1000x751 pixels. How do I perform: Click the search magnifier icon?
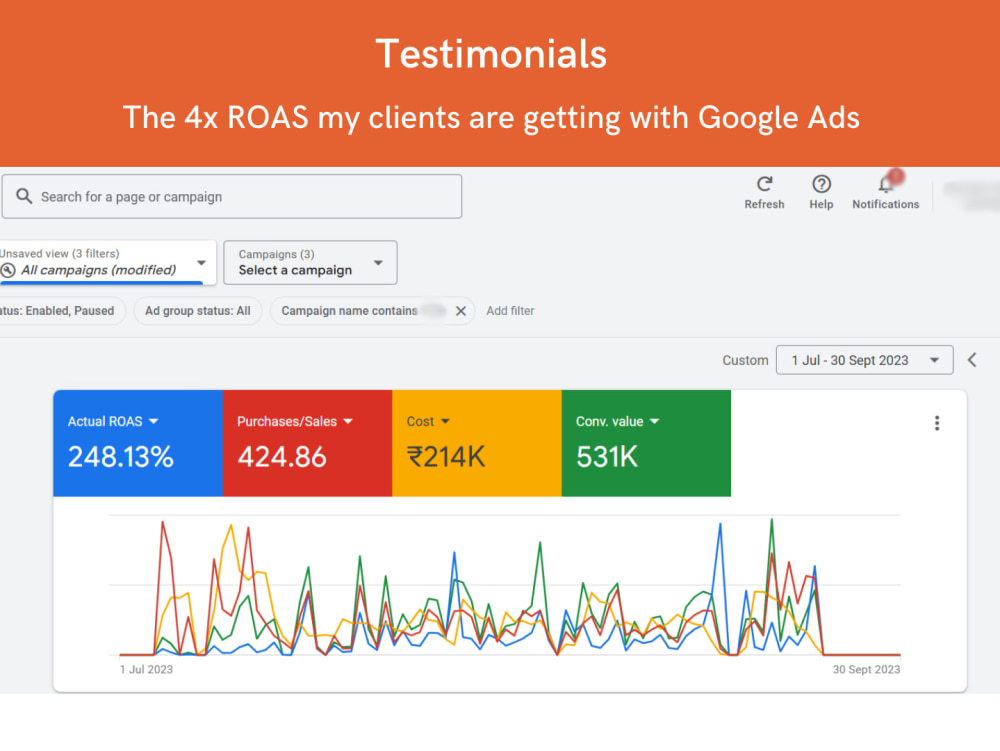point(24,196)
